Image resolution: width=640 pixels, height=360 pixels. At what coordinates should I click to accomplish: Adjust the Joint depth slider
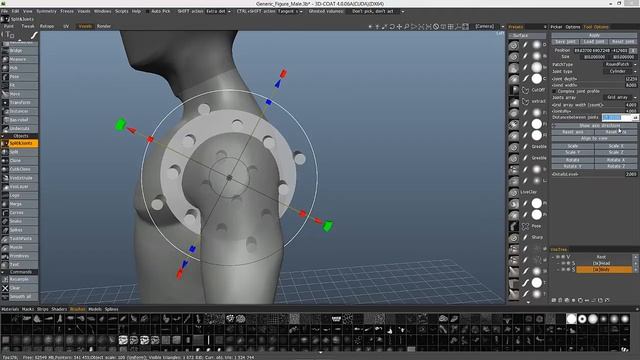pos(594,79)
